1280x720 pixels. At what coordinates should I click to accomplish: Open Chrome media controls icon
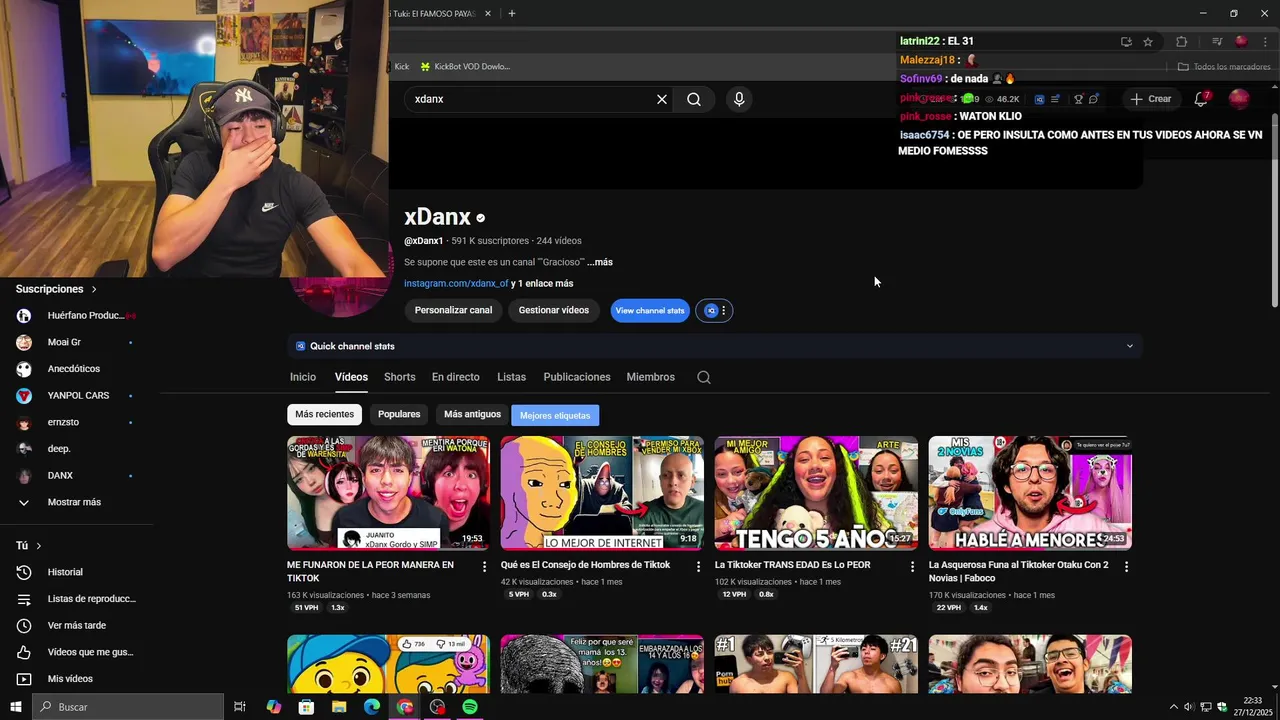(x=1217, y=42)
